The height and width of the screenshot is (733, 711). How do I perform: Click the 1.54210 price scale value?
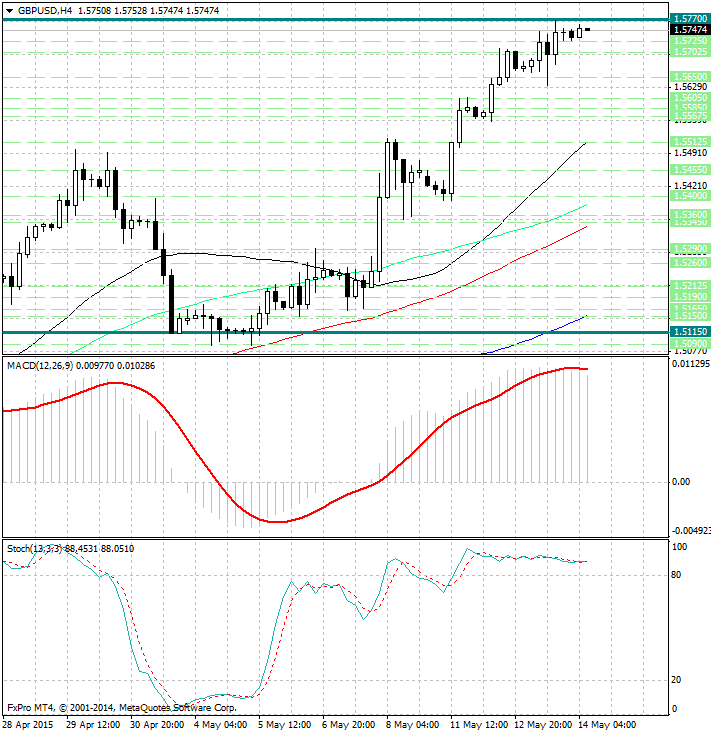(690, 186)
